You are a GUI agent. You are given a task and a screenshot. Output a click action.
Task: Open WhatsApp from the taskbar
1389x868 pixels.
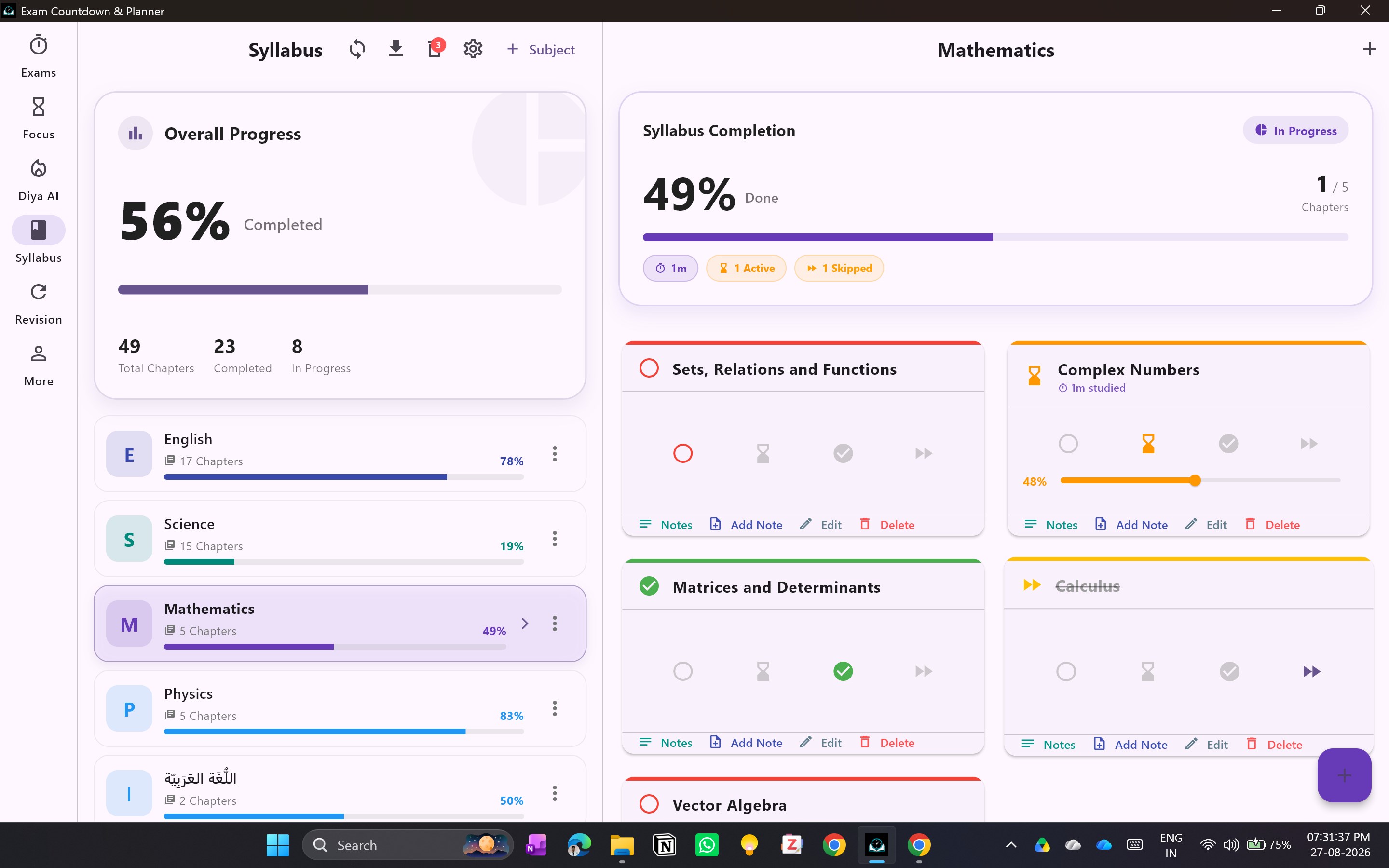click(x=707, y=844)
